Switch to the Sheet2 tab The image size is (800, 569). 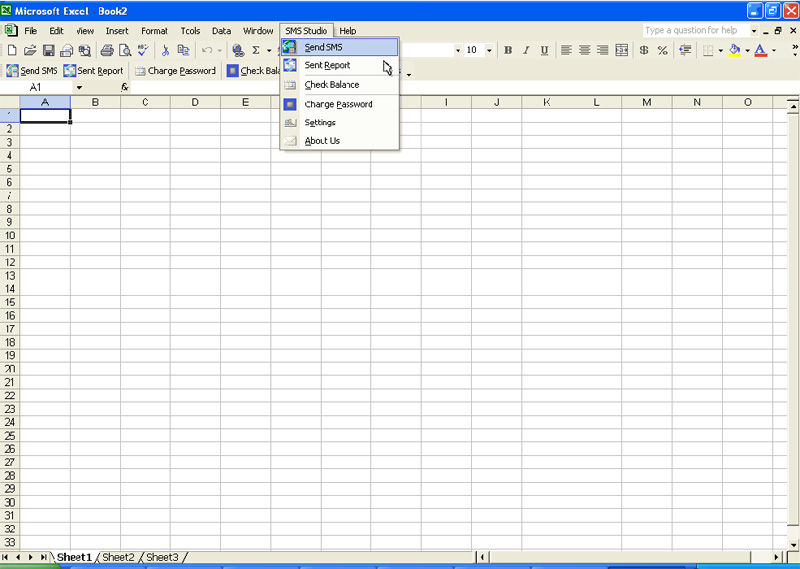118,557
